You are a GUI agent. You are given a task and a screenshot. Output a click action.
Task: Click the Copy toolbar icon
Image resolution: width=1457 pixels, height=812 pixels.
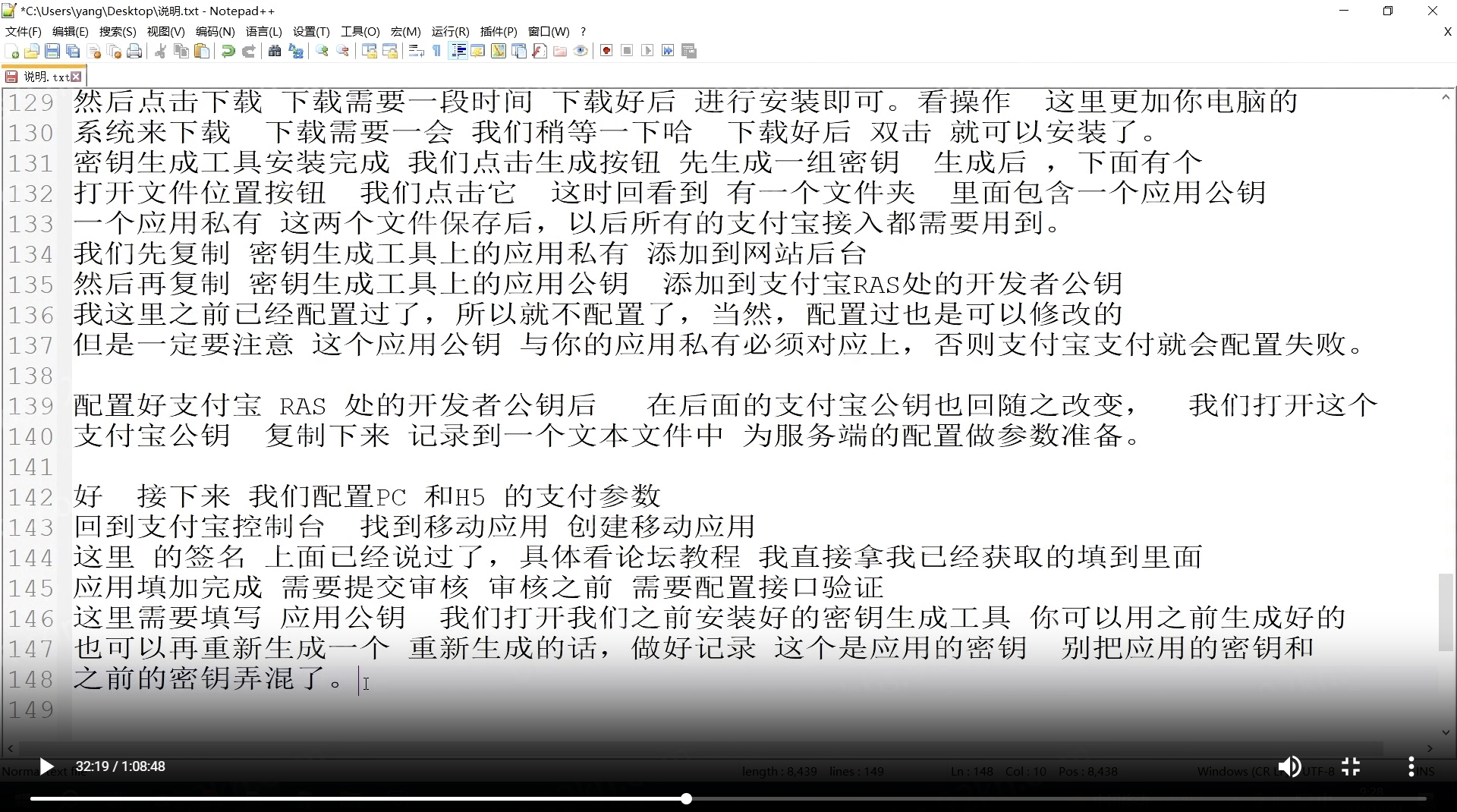[181, 51]
